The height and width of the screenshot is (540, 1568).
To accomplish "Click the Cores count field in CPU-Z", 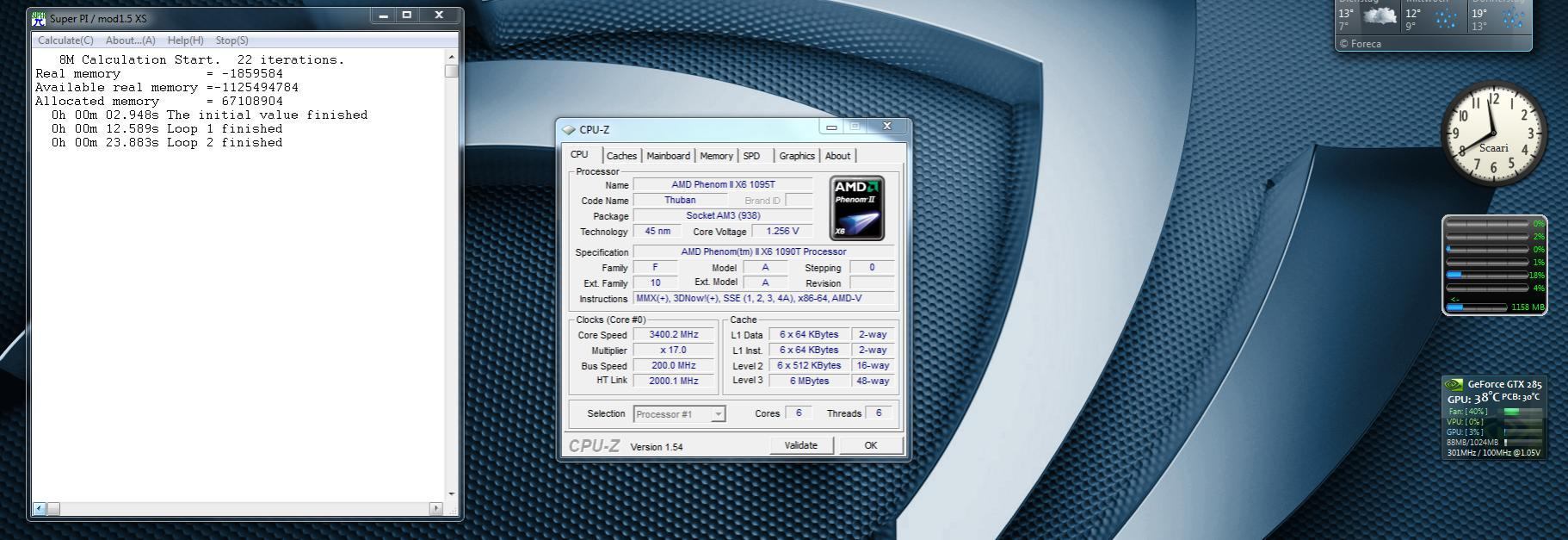I will 799,413.
